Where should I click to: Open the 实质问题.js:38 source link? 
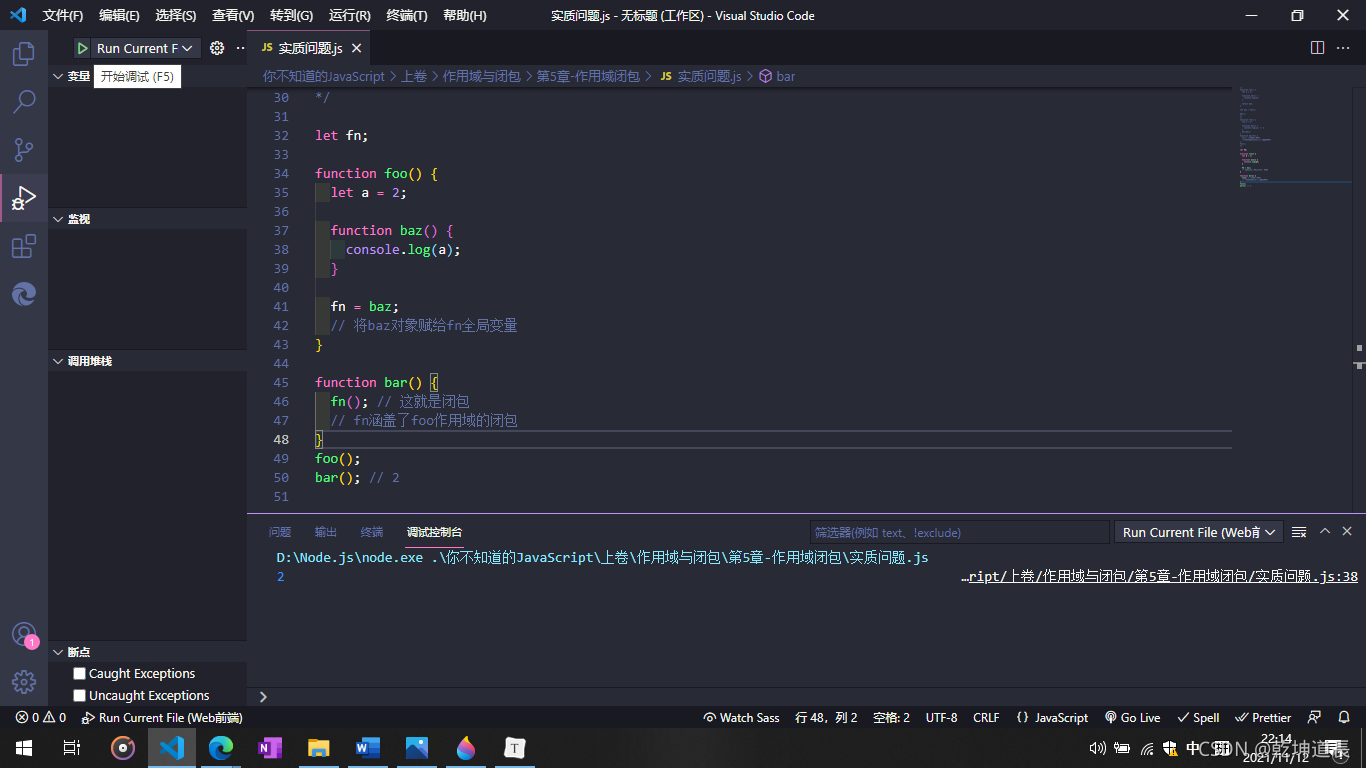point(1159,577)
